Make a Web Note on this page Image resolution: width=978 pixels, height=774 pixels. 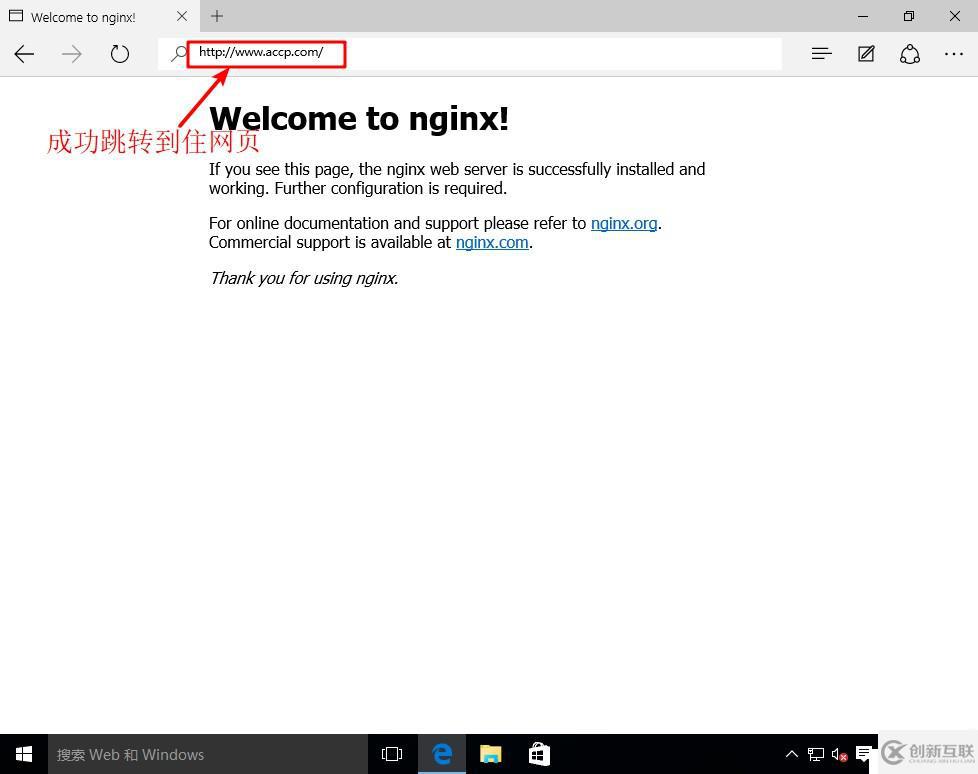[866, 54]
